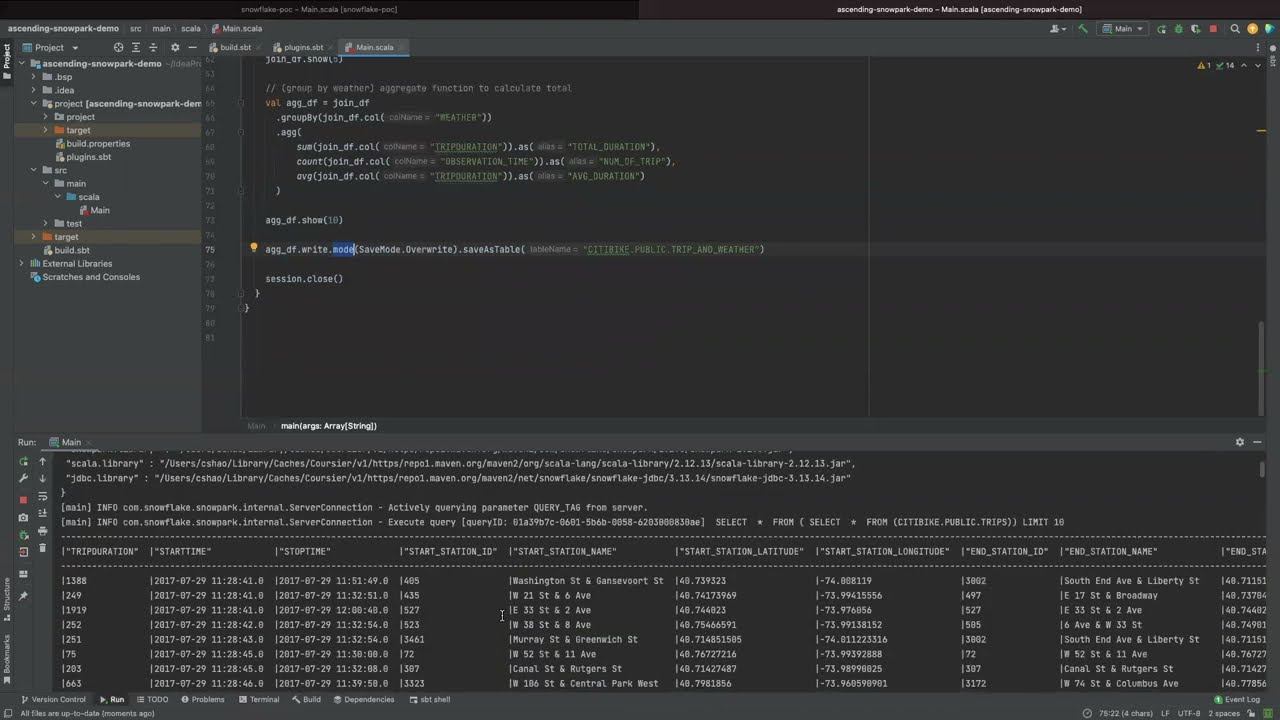This screenshot has height=720, width=1280.
Task: Open the Event Log
Action: [1236, 699]
